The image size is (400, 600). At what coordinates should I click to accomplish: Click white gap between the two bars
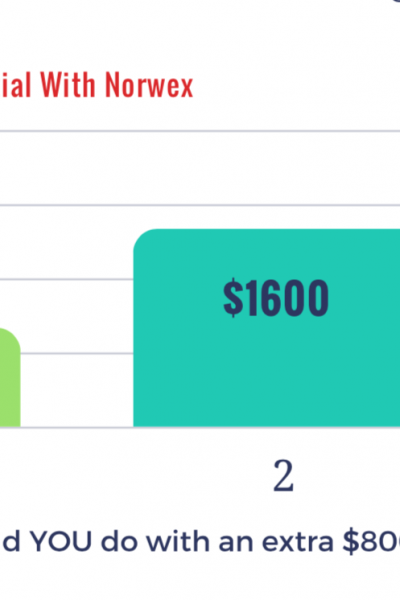point(77,390)
